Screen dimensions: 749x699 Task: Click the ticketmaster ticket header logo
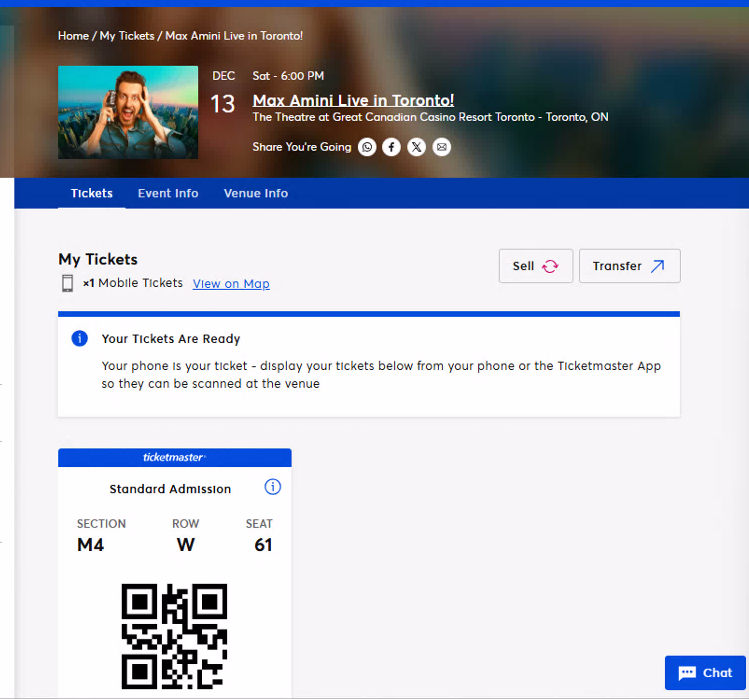click(x=174, y=457)
